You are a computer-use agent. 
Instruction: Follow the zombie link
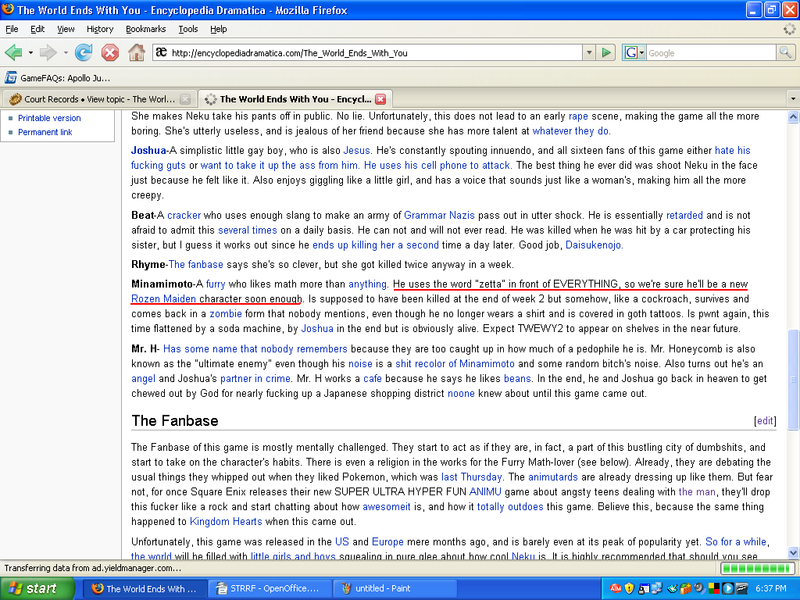[x=226, y=314]
